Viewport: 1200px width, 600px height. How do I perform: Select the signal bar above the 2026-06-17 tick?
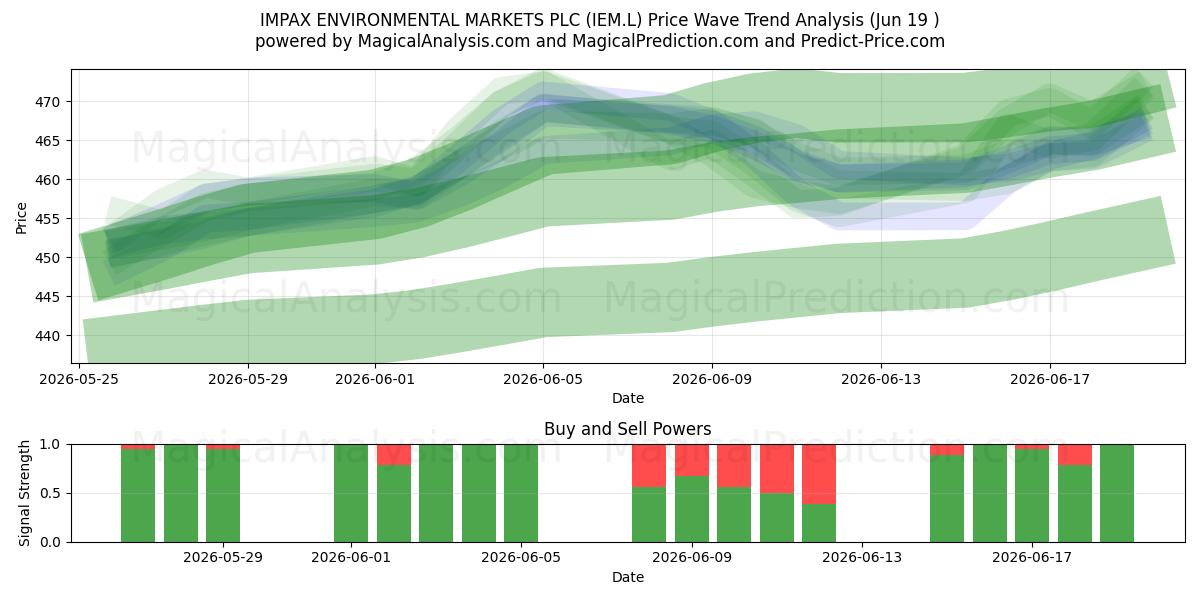point(1032,493)
